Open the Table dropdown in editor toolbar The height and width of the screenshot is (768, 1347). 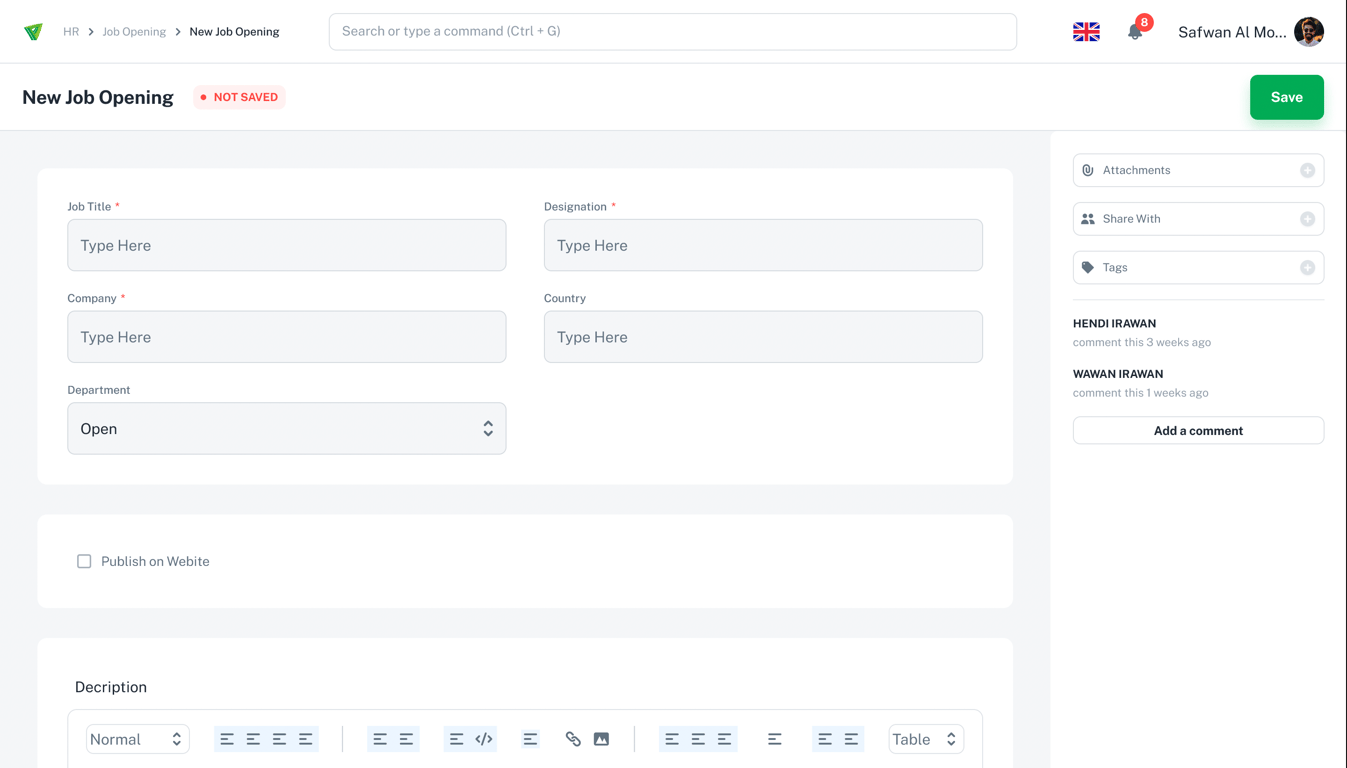tap(925, 739)
